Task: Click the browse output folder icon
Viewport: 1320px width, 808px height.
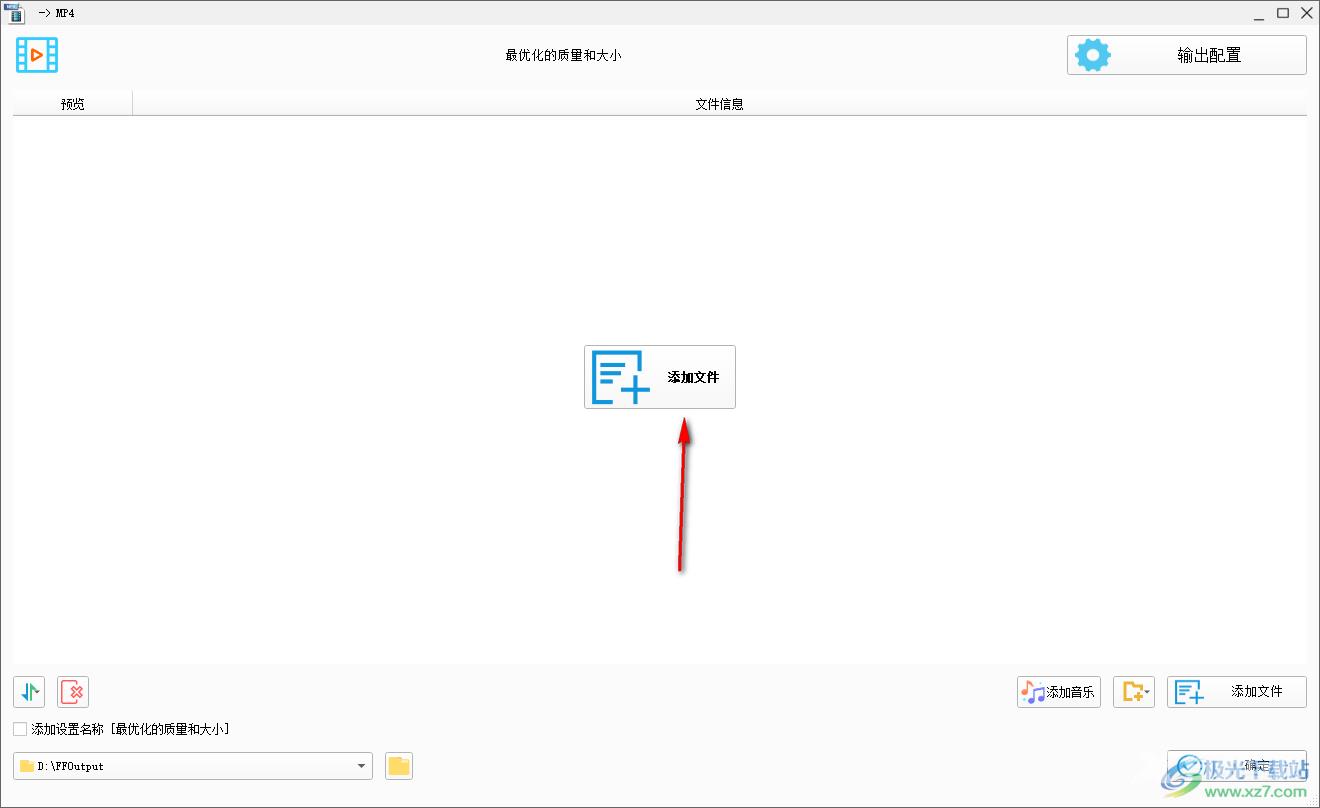Action: pyautogui.click(x=399, y=766)
